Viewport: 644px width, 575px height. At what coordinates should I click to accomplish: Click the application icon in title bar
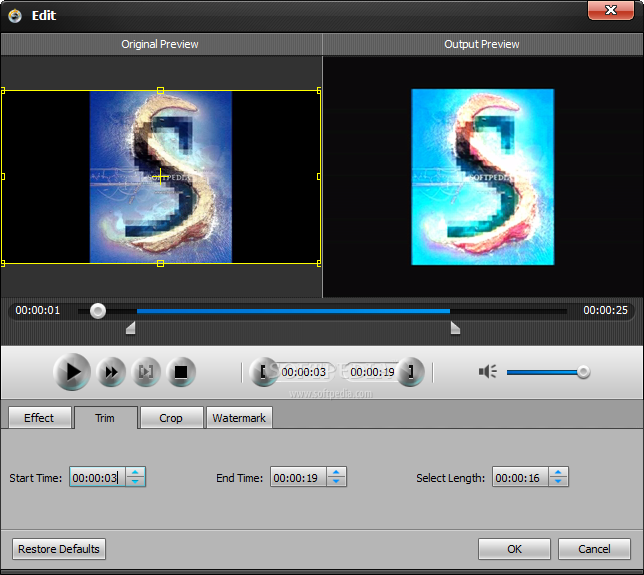pyautogui.click(x=15, y=16)
